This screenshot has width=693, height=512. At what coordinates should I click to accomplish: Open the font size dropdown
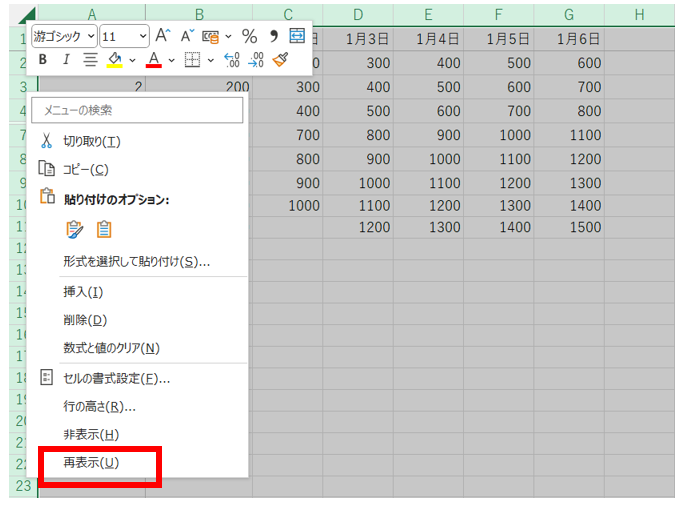(x=142, y=36)
